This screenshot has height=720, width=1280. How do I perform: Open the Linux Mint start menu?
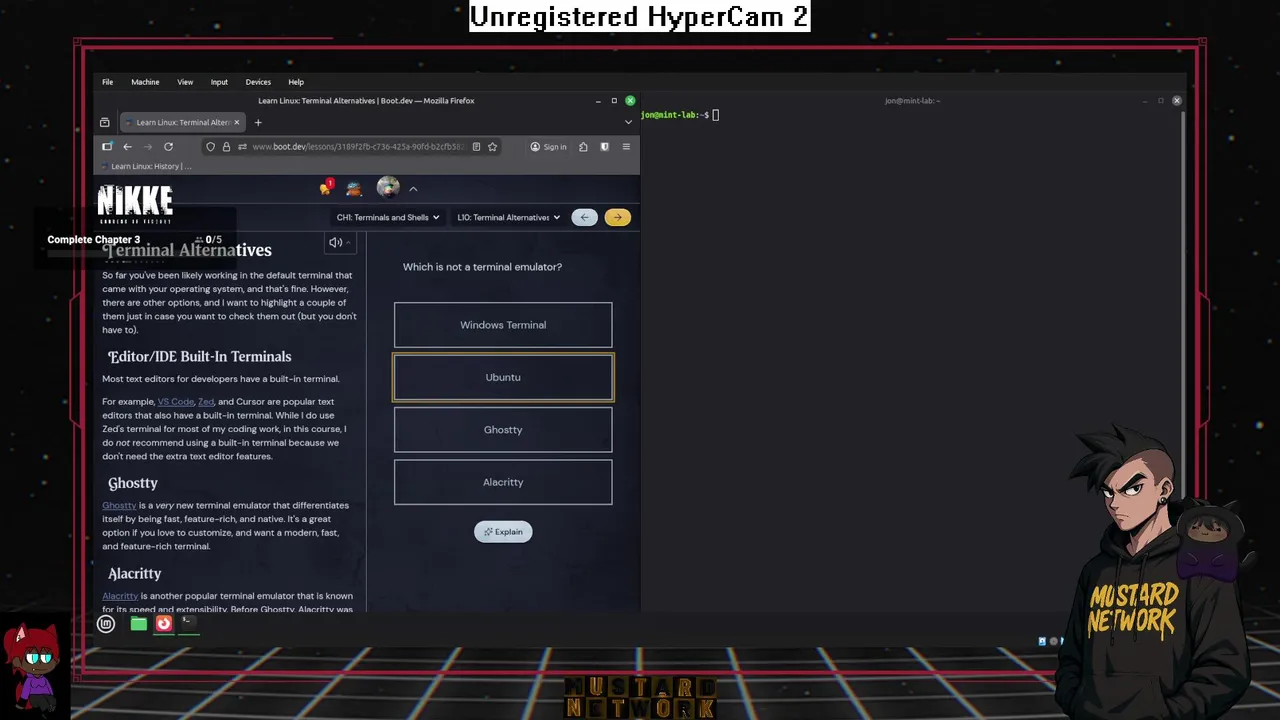click(106, 624)
